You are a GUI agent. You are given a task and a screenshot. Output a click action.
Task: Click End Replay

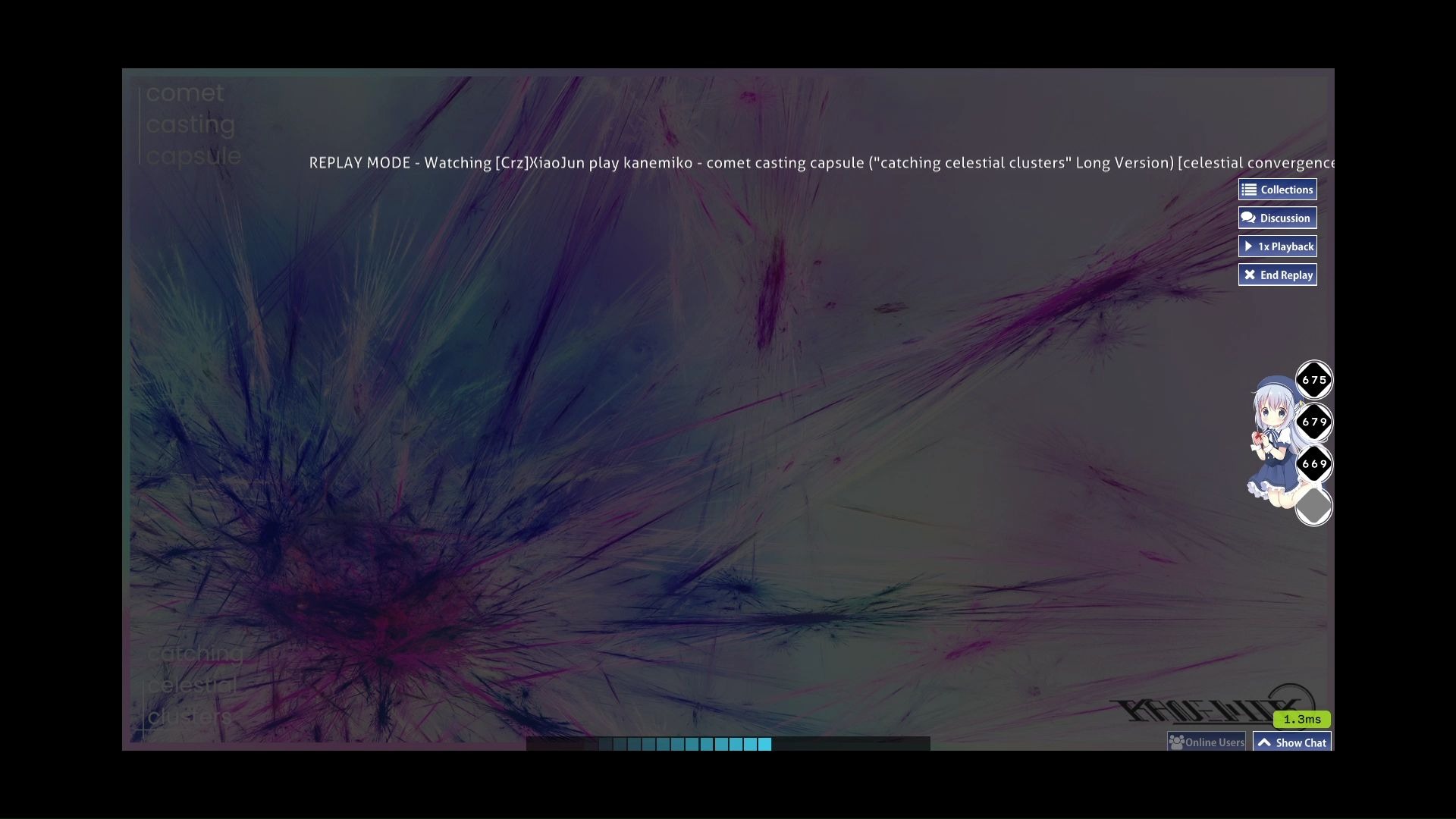click(1277, 275)
